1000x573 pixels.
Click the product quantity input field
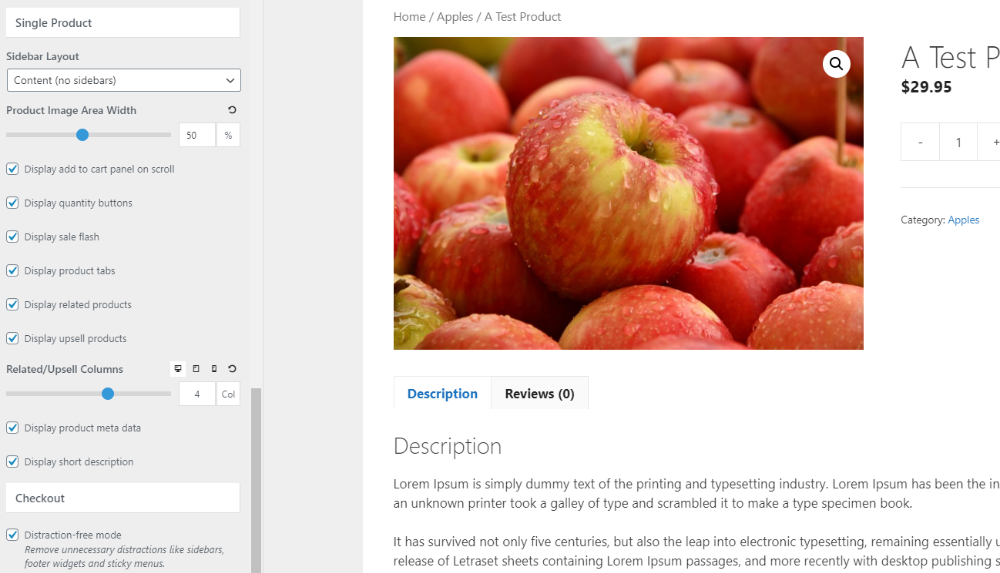click(958, 142)
